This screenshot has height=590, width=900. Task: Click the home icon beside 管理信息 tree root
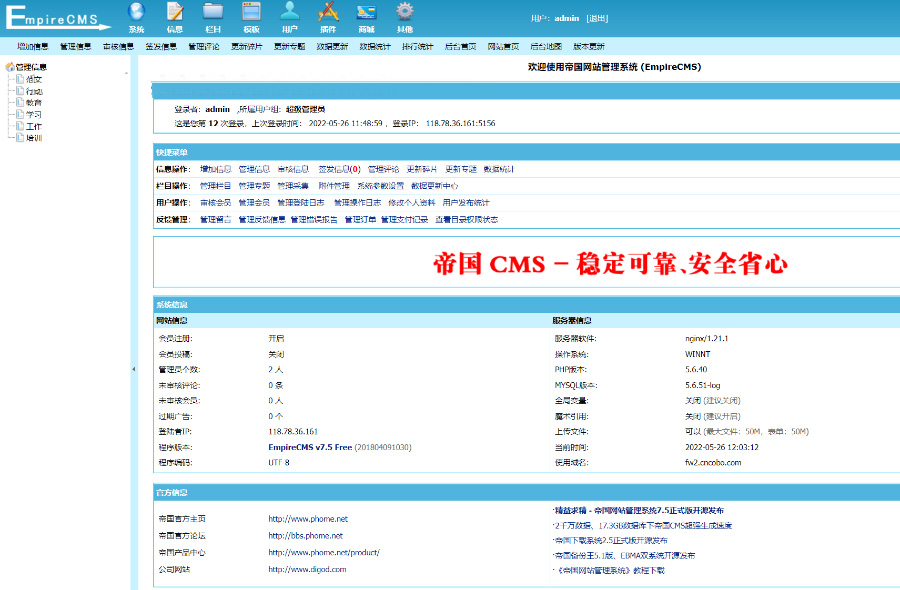click(10, 67)
